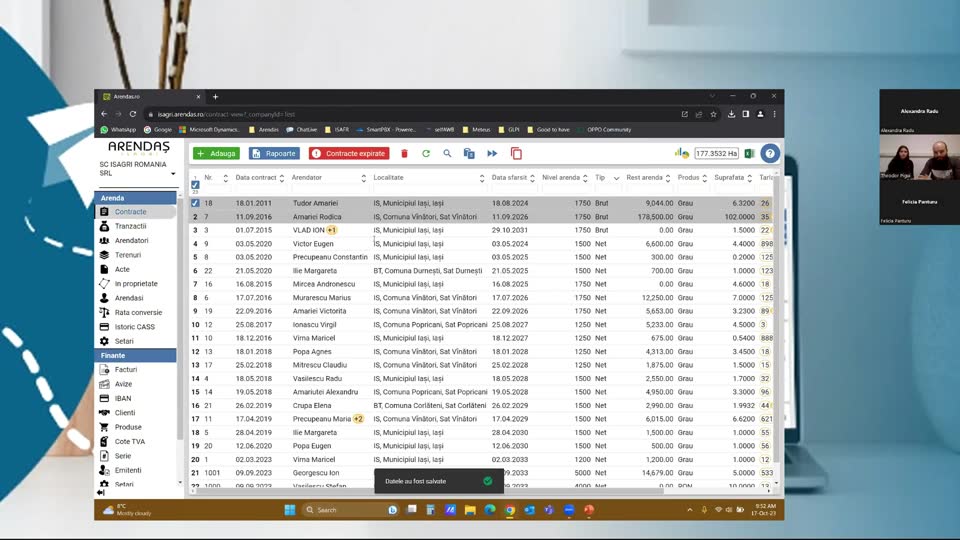This screenshot has width=960, height=540.
Task: Sort by Arendator column arrows
Action: tap(364, 178)
